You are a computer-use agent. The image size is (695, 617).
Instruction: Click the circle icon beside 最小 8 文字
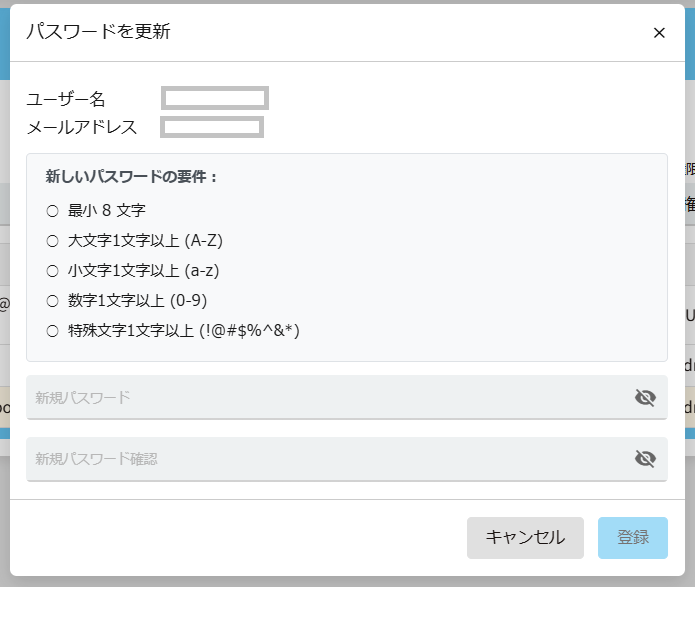53,211
